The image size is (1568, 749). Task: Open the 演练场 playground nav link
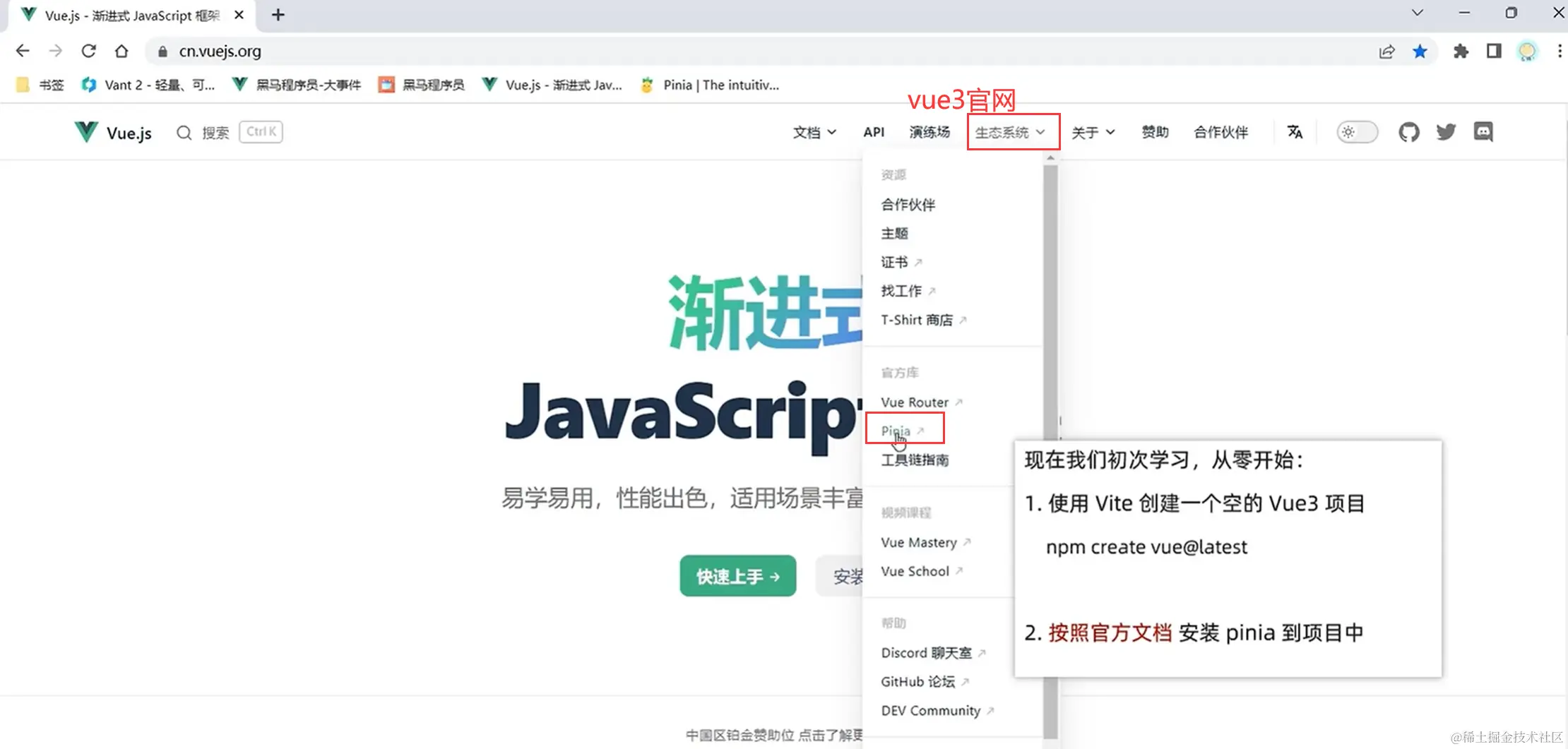point(929,132)
